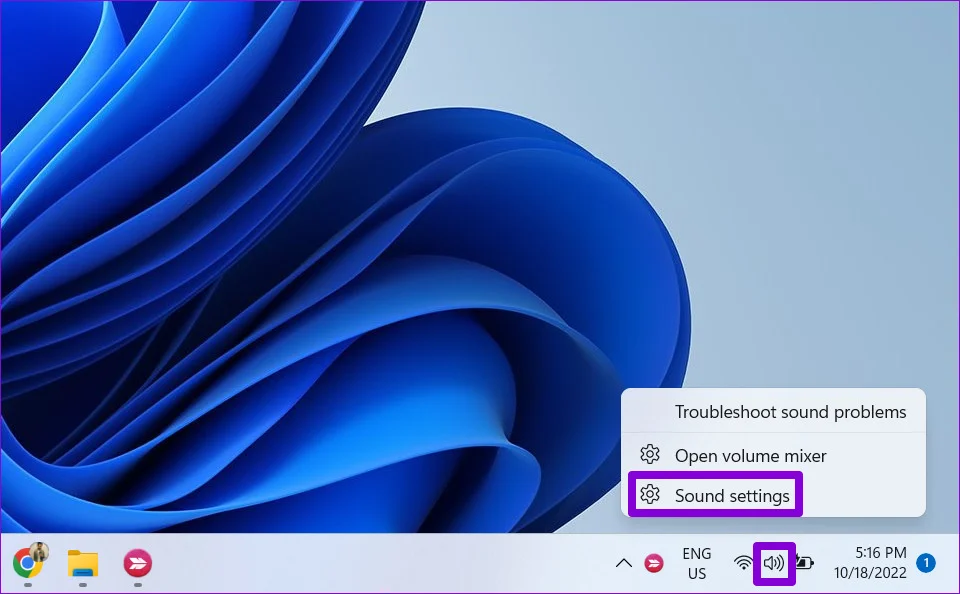960x594 pixels.
Task: Click the blue desktop wallpaper to dismiss menu
Action: click(300, 250)
